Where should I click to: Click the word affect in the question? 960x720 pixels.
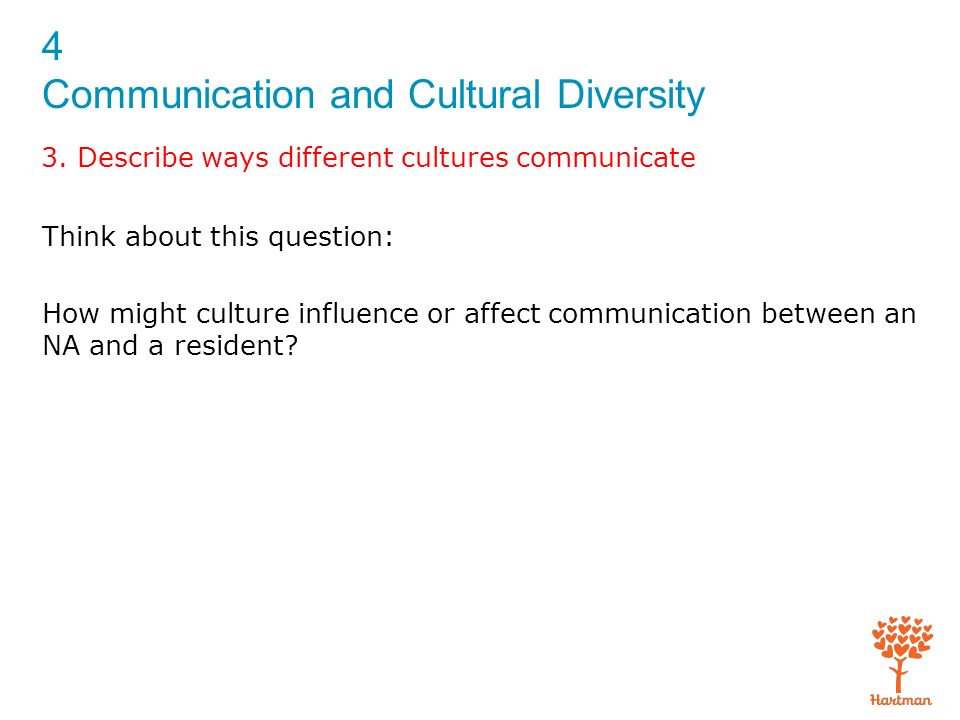pyautogui.click(x=502, y=313)
